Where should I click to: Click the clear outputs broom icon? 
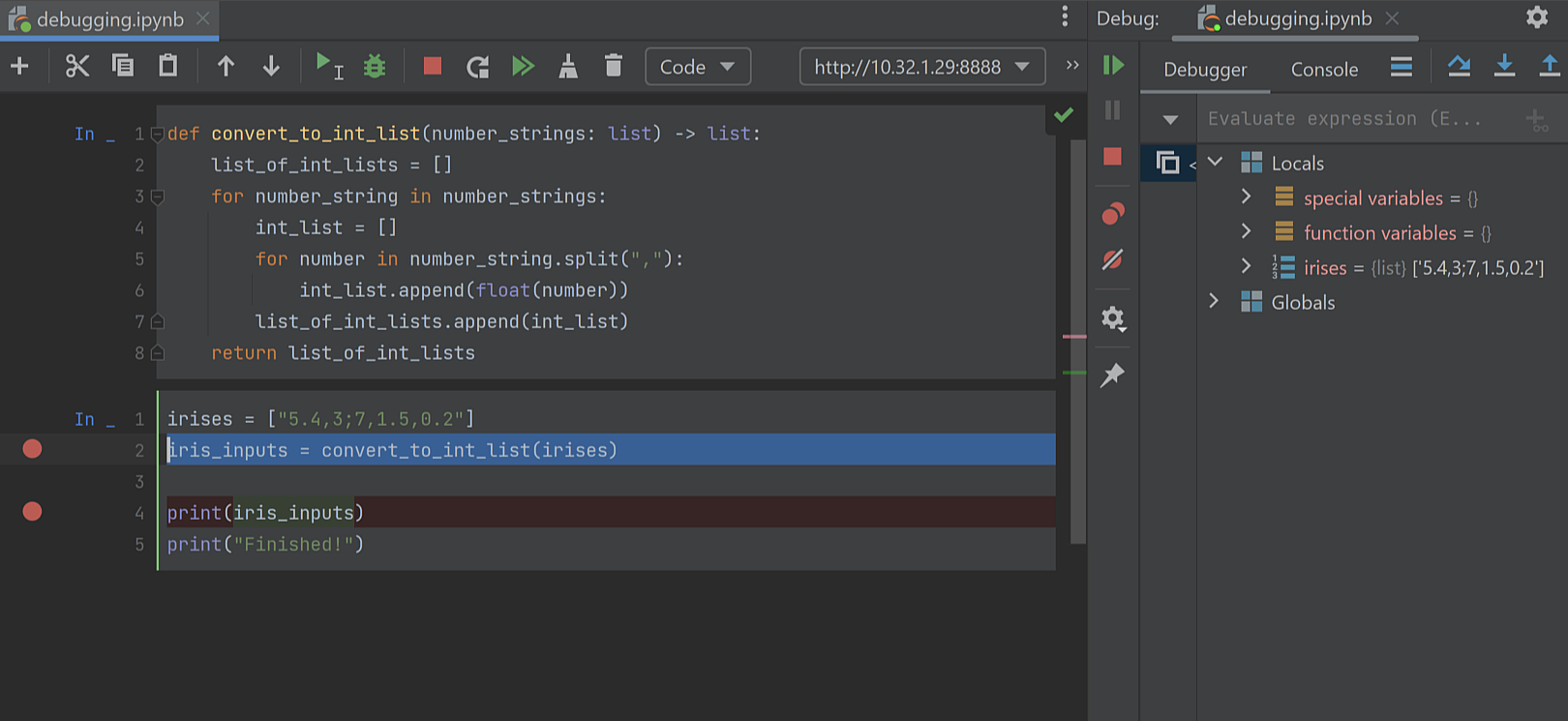[x=568, y=67]
